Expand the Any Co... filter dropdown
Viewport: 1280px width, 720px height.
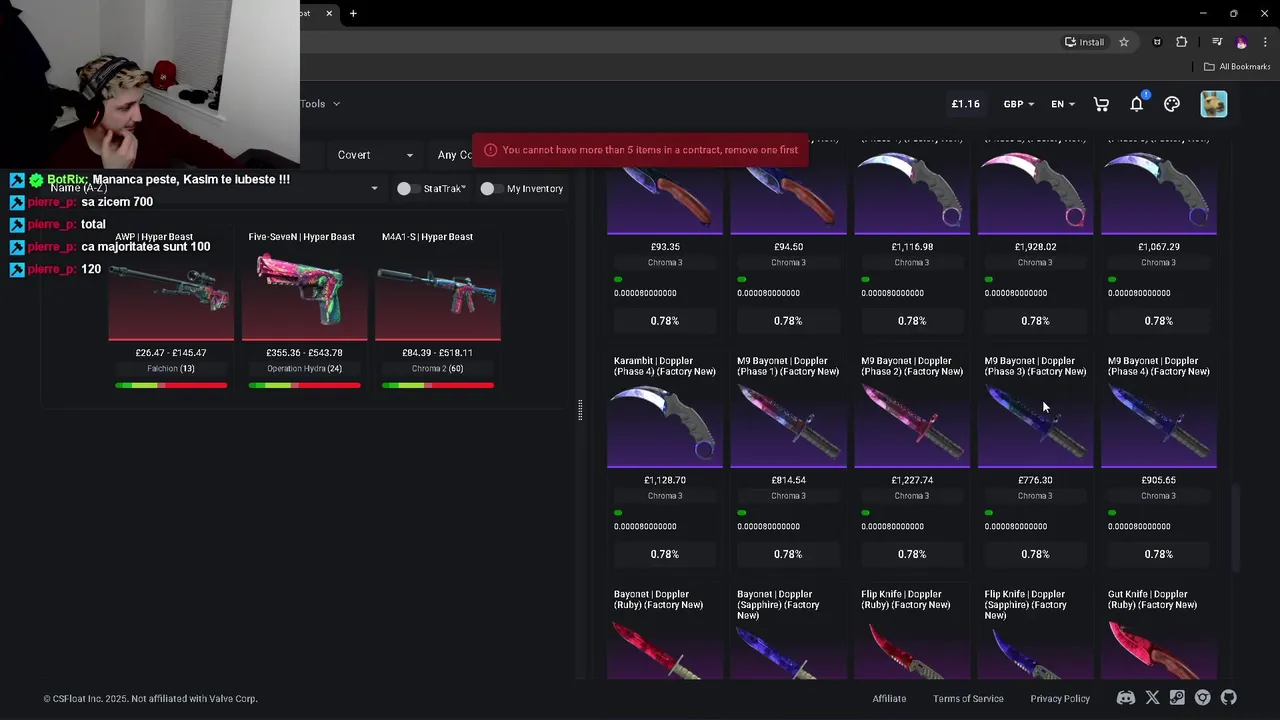click(454, 155)
